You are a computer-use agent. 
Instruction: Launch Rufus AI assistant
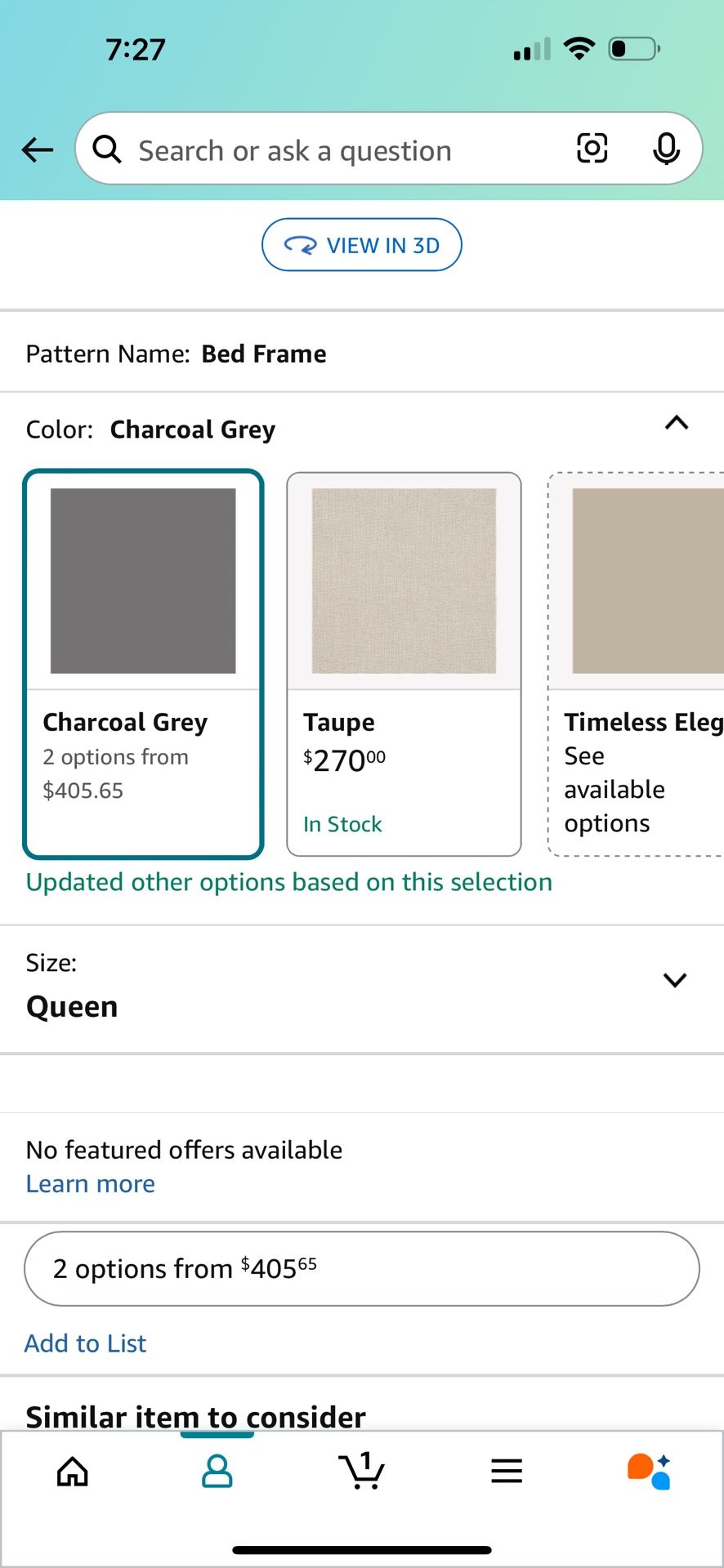click(x=648, y=1471)
